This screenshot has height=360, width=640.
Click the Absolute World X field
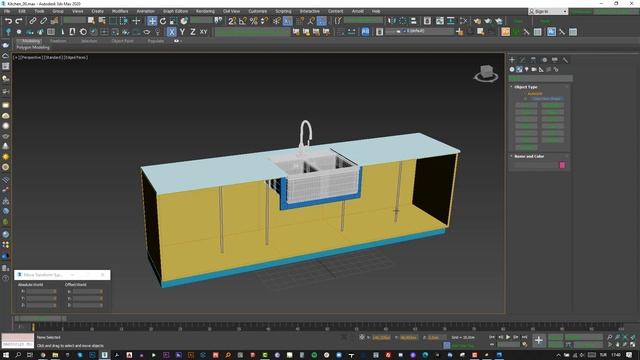[x=41, y=291]
